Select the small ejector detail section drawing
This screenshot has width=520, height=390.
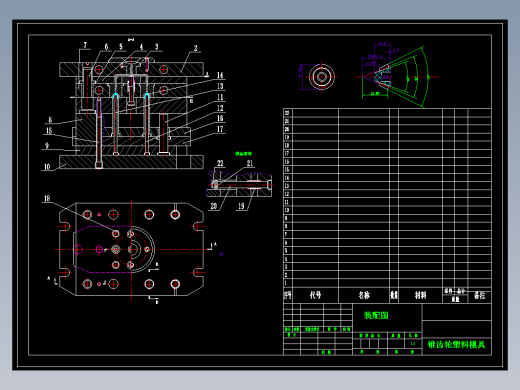coord(239,184)
